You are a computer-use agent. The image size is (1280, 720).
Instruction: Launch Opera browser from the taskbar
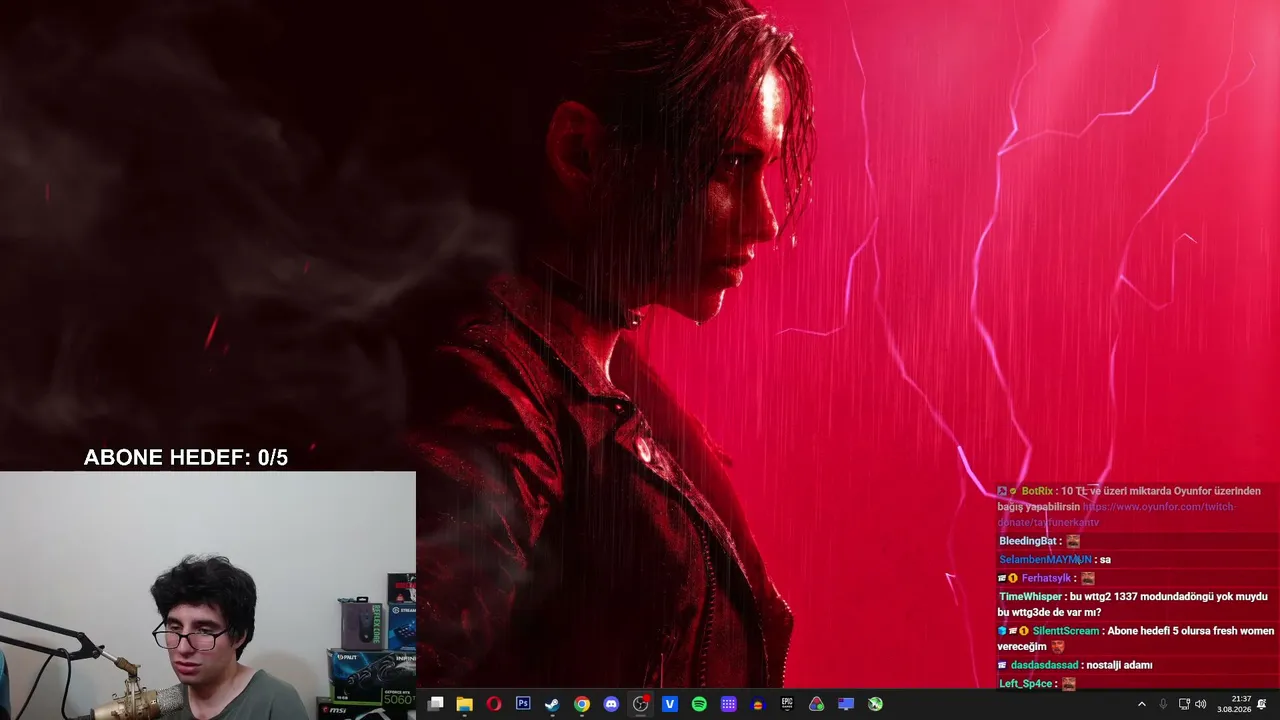(493, 704)
